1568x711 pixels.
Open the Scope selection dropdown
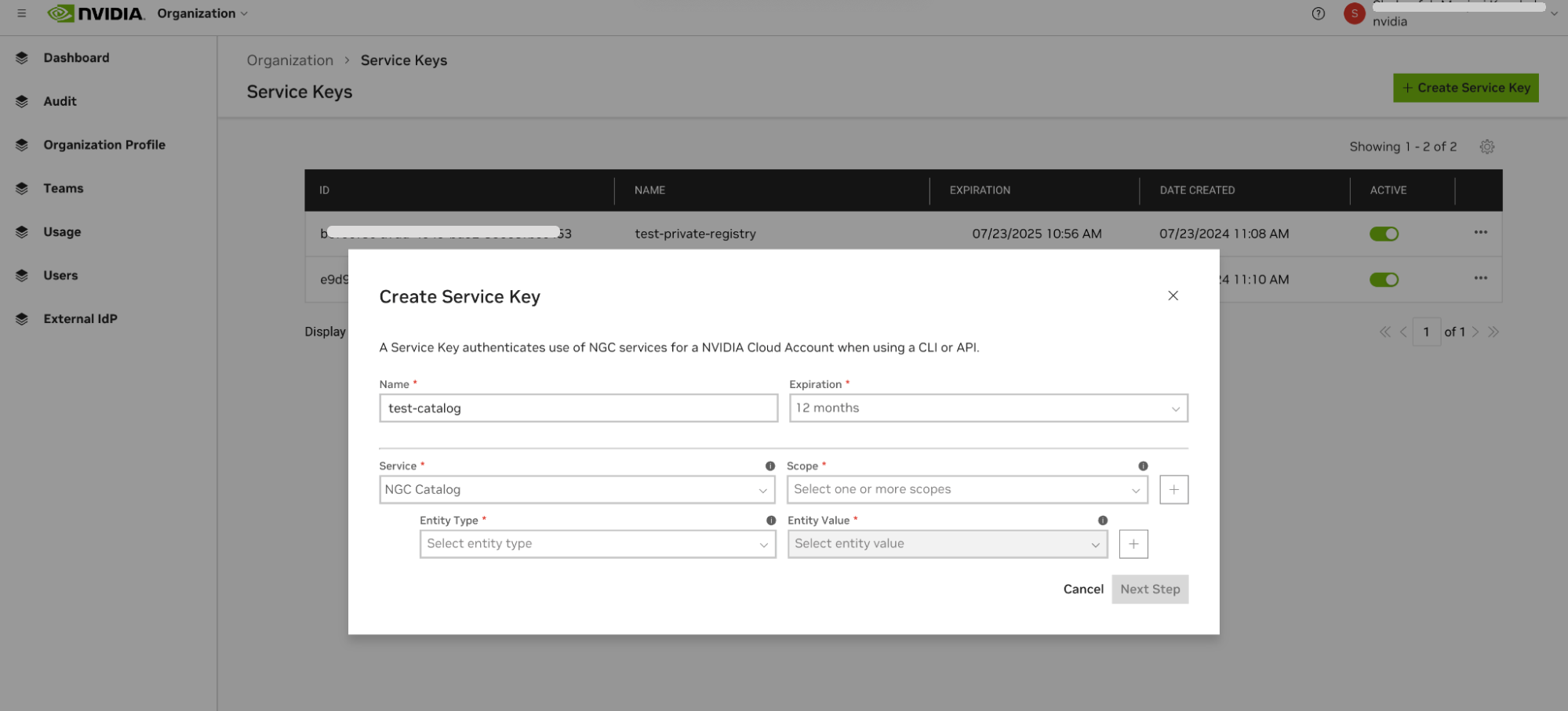(967, 490)
